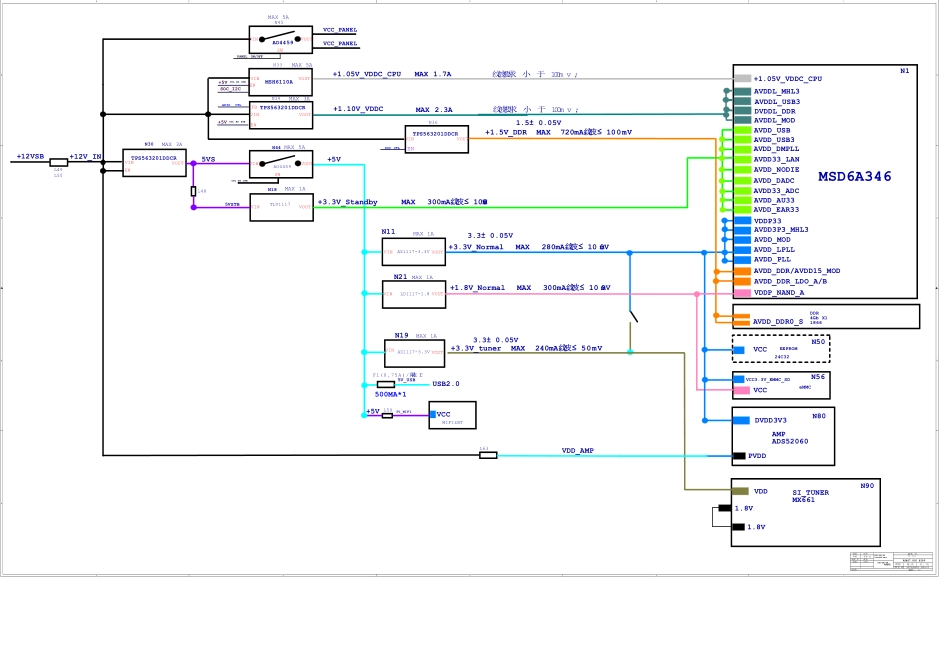
Task: Select the N19 tuner regulator block
Action: point(414,352)
